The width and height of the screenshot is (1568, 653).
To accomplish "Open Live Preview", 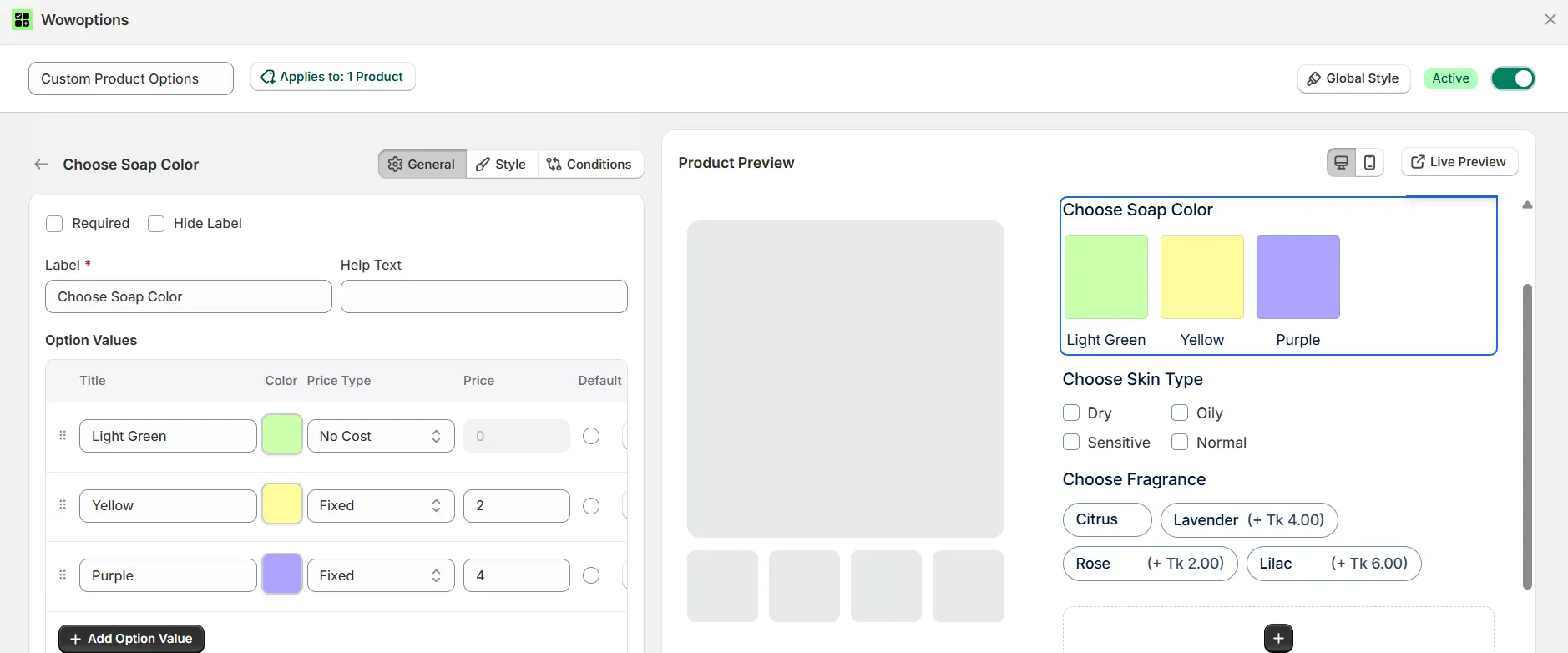I will tap(1459, 161).
